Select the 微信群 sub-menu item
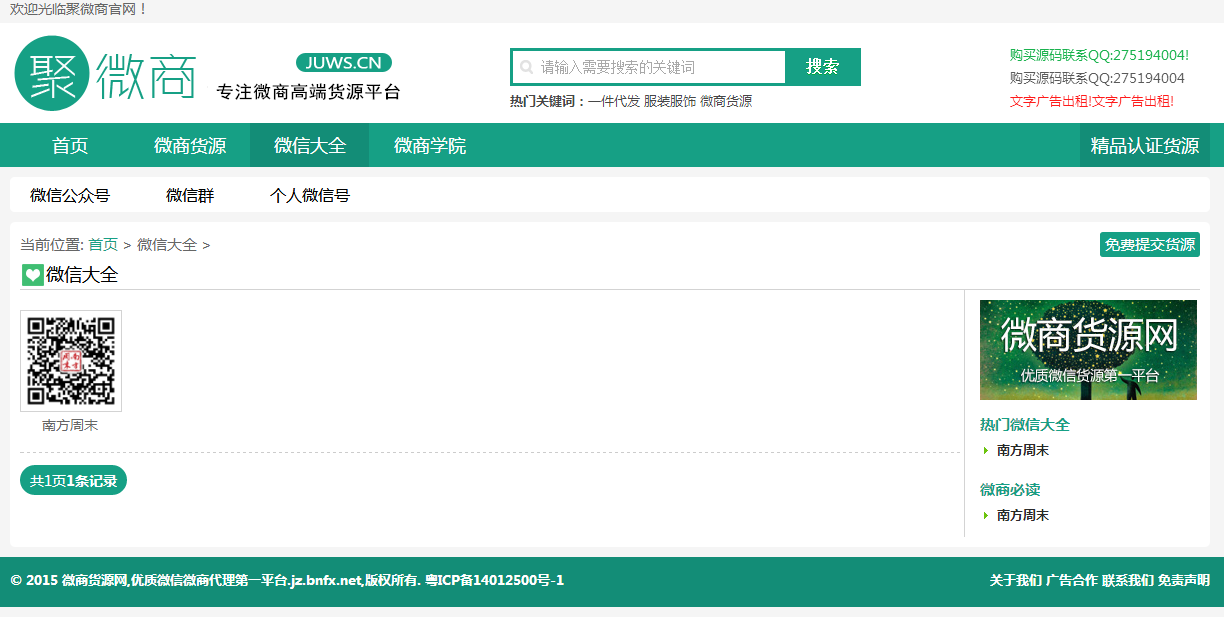Image resolution: width=1224 pixels, height=617 pixels. (x=190, y=196)
